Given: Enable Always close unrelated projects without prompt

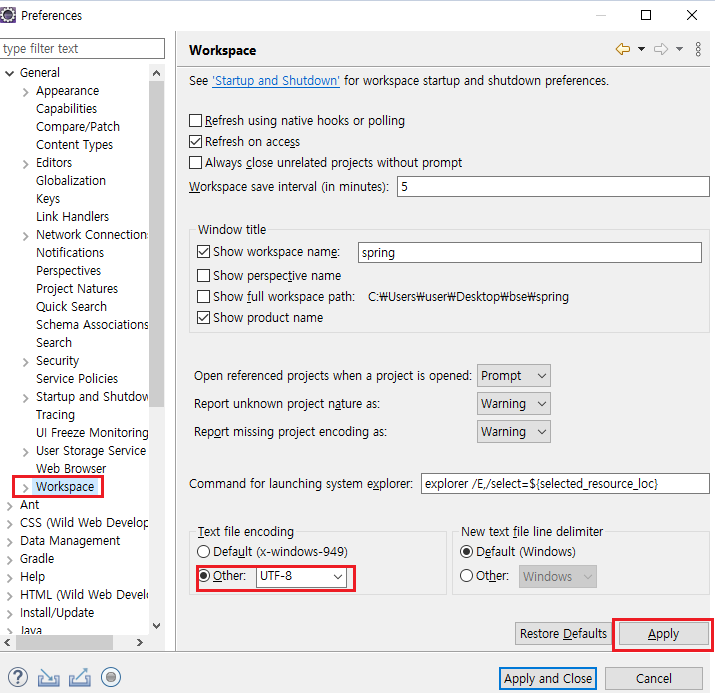Looking at the screenshot, I should pos(196,162).
